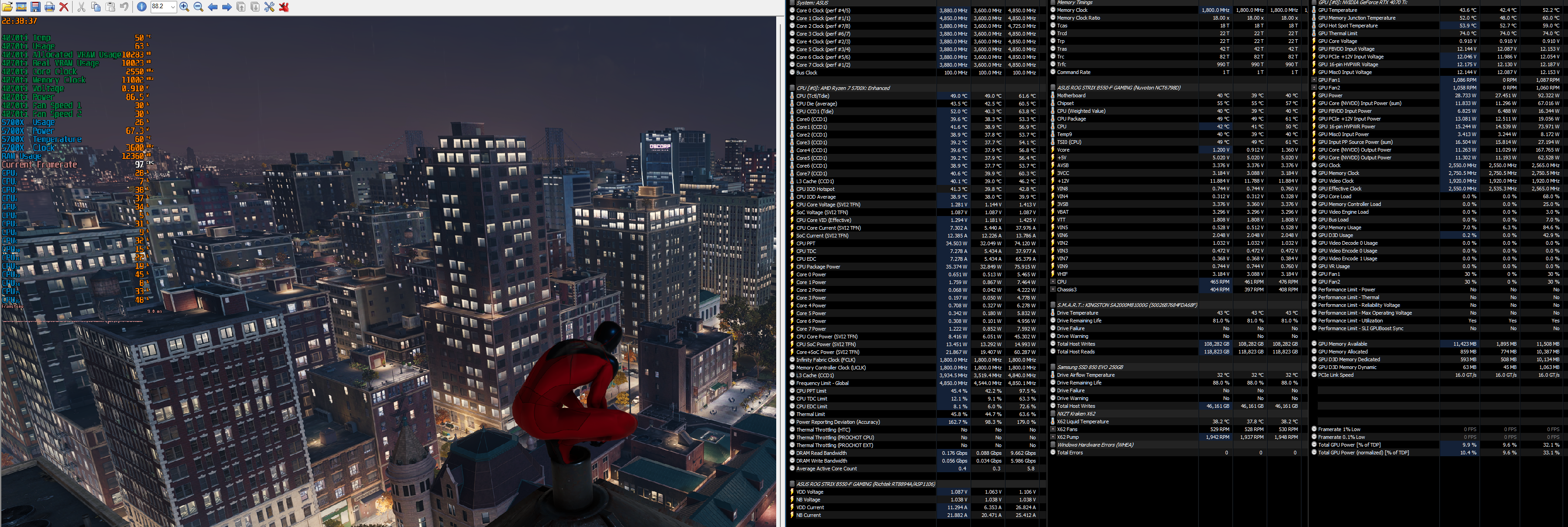Open settings via the wrench-screwdriver icon
The height and width of the screenshot is (527, 1568).
269,7
